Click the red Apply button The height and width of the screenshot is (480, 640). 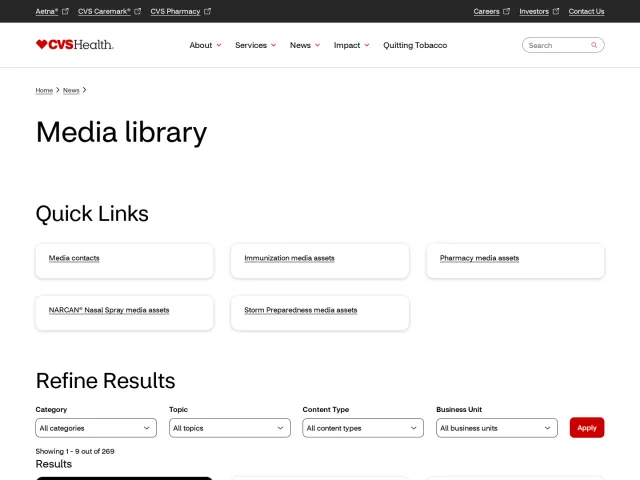(587, 427)
